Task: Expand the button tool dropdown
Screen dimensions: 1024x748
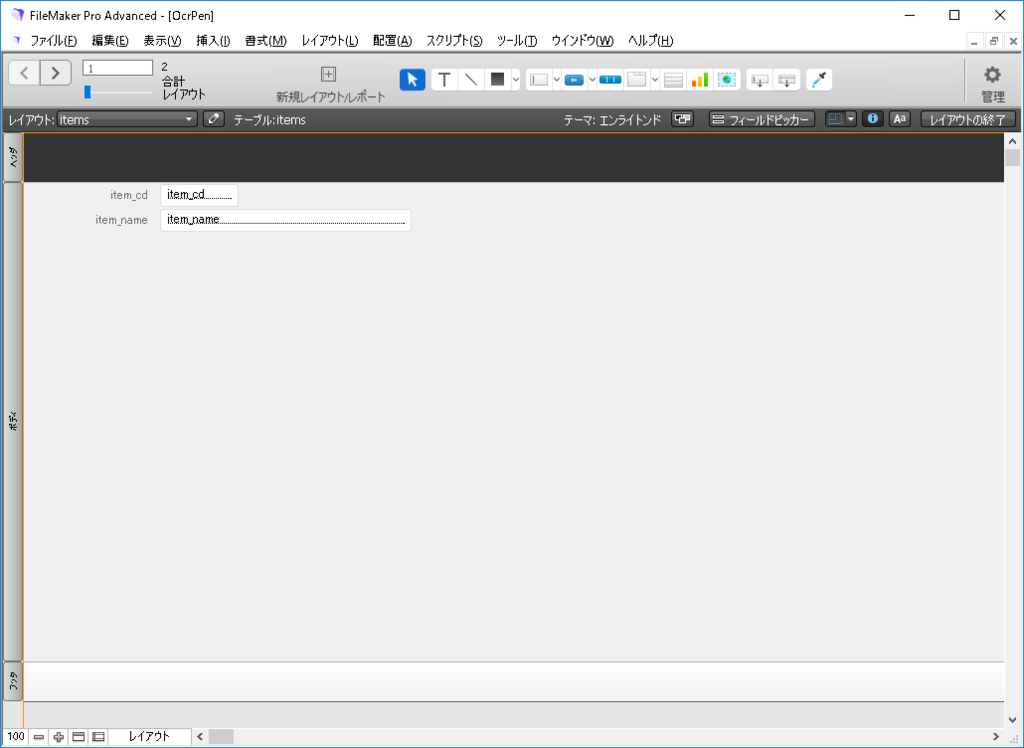Action: [x=592, y=80]
